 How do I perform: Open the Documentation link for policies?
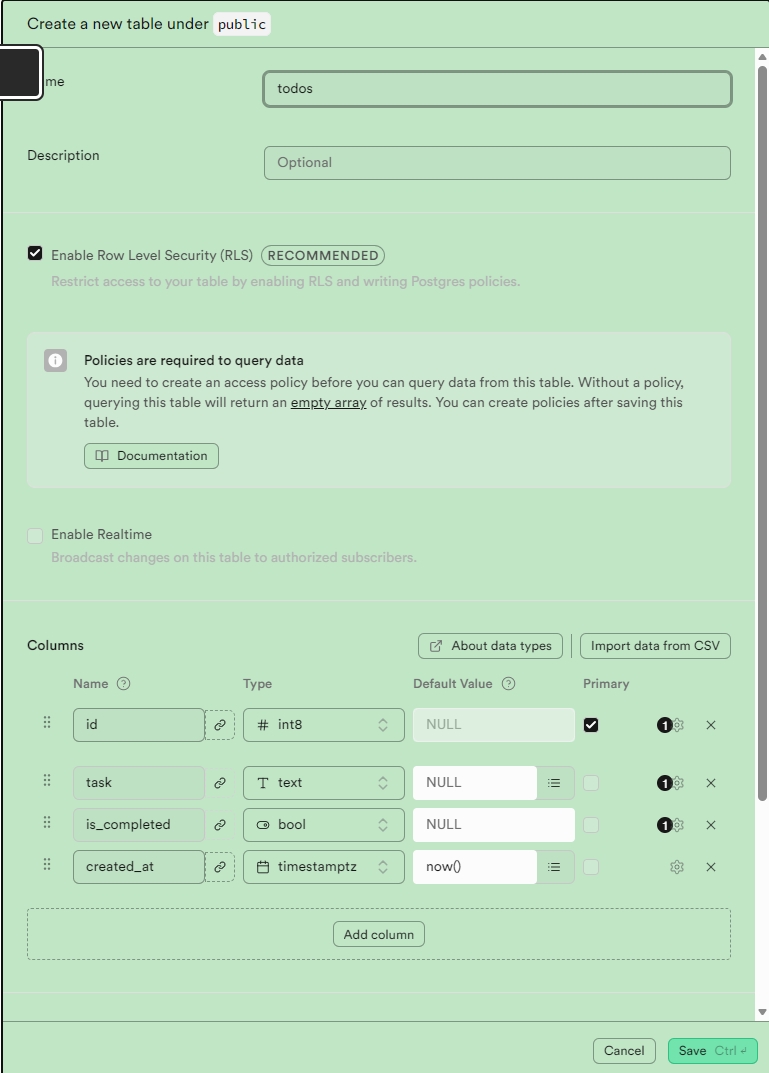pos(151,456)
